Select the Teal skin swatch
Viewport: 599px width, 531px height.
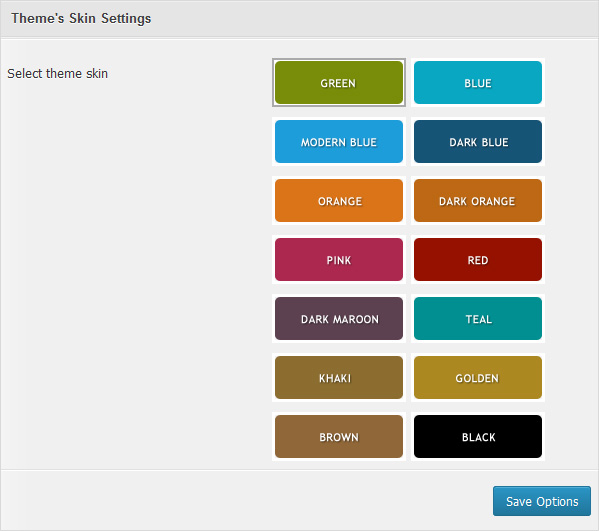click(478, 319)
